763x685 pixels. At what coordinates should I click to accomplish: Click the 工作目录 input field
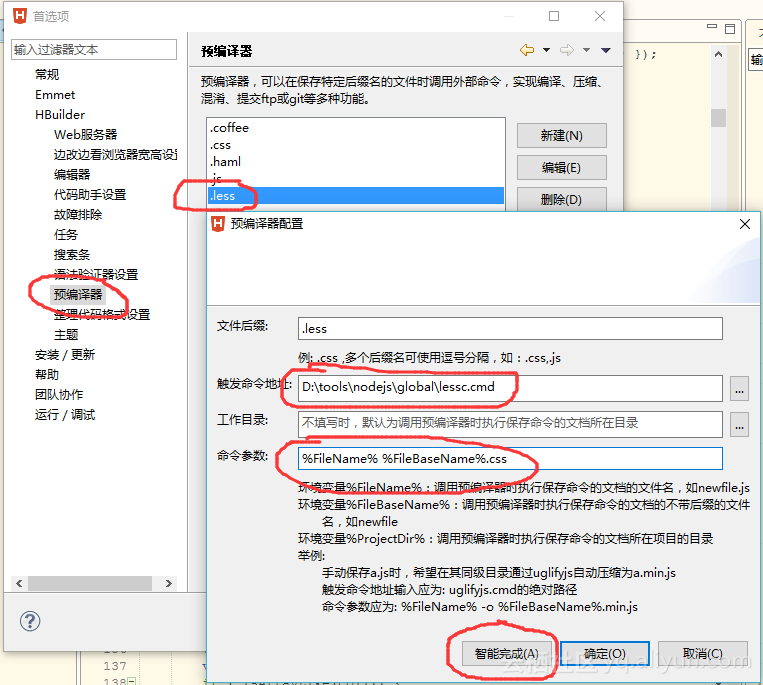tap(510, 424)
